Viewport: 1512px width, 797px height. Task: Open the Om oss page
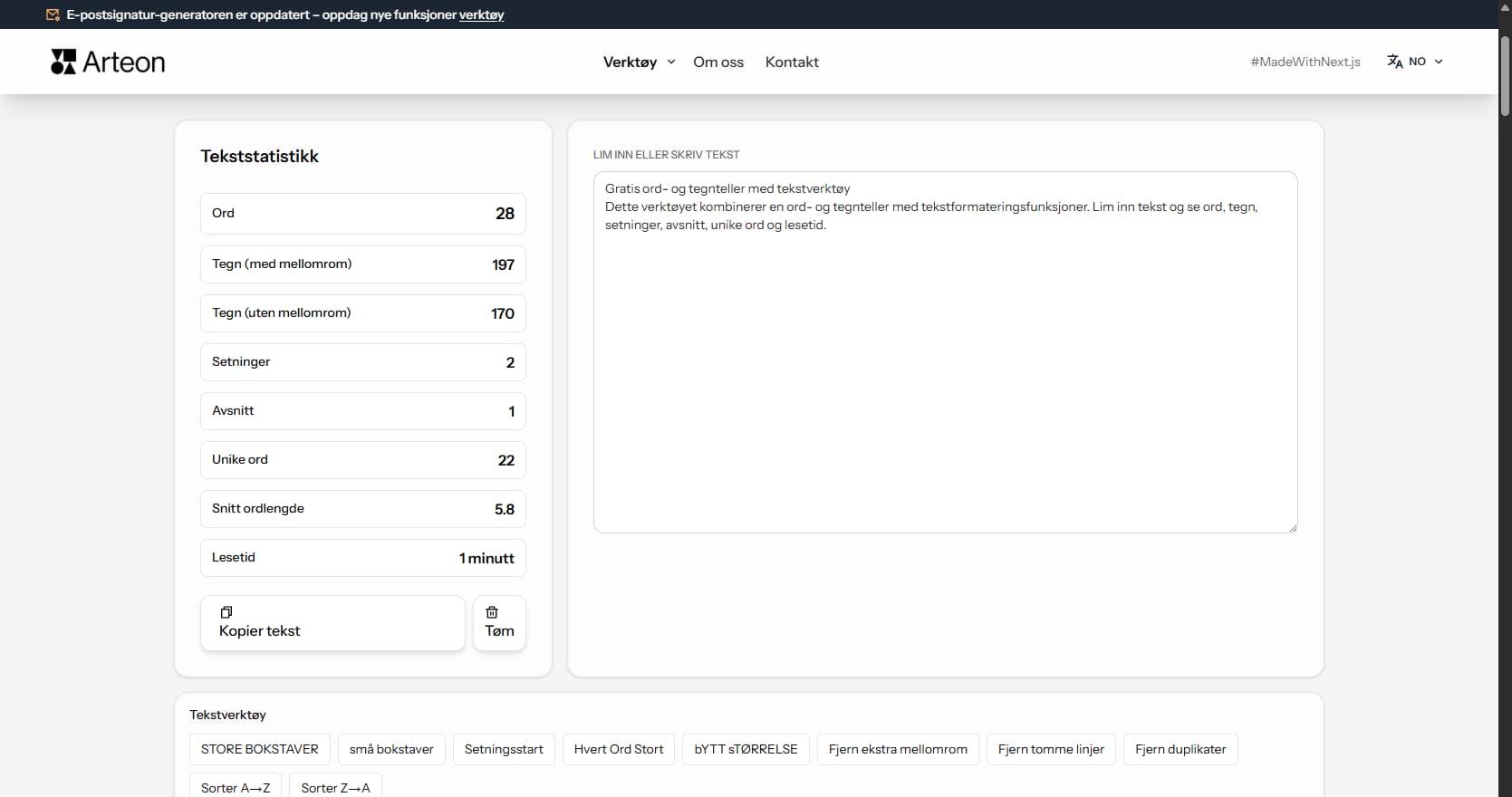click(717, 62)
